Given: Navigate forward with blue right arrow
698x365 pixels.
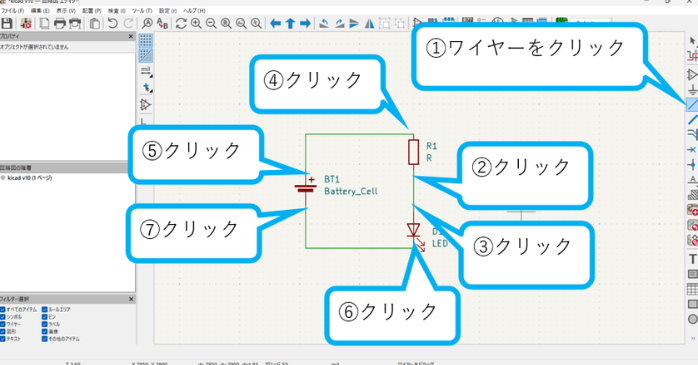Looking at the screenshot, I should [305, 23].
